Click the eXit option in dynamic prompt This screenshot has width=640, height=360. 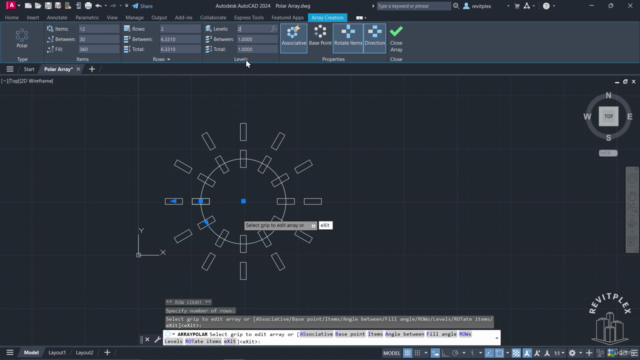point(325,225)
